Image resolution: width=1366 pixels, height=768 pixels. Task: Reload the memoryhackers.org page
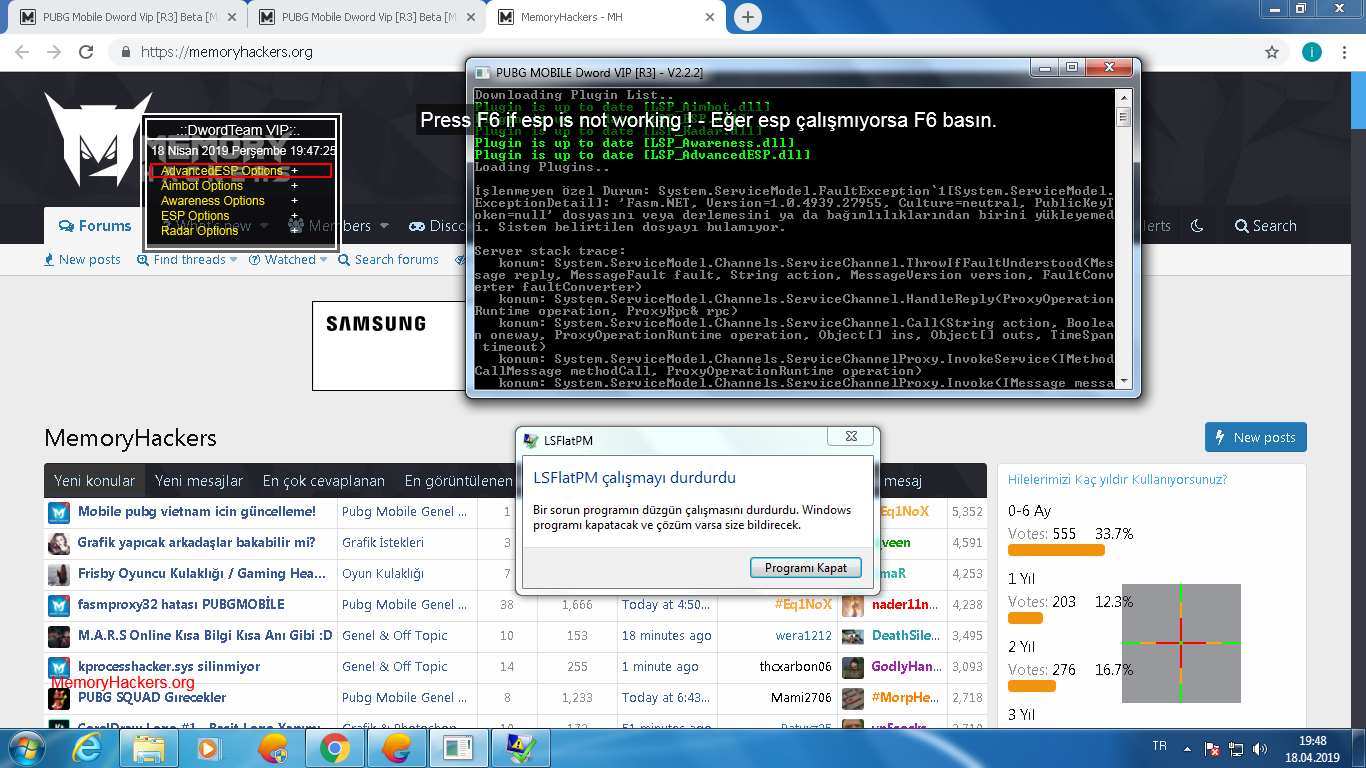pyautogui.click(x=86, y=52)
